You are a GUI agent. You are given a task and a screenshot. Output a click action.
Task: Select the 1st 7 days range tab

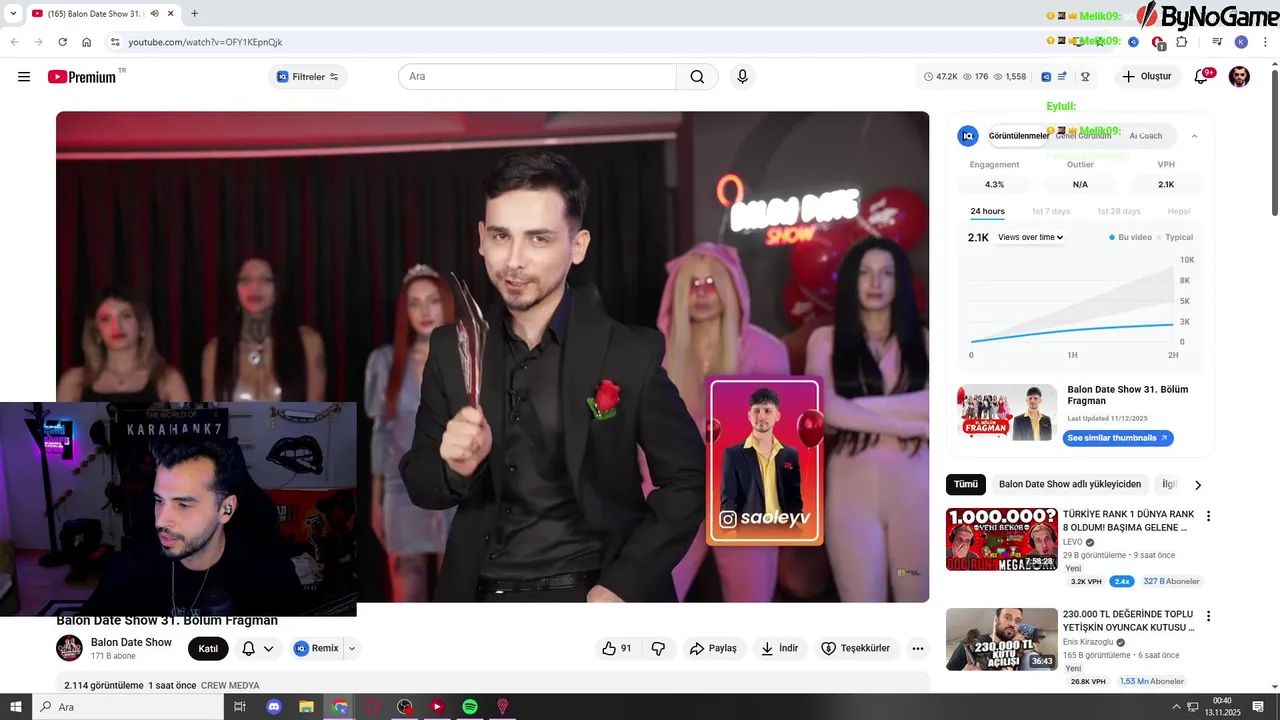click(x=1051, y=211)
